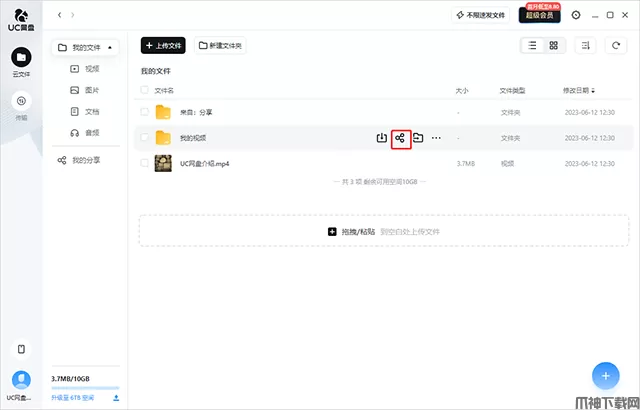Click the share icon on 我的视频 row

(x=400, y=137)
